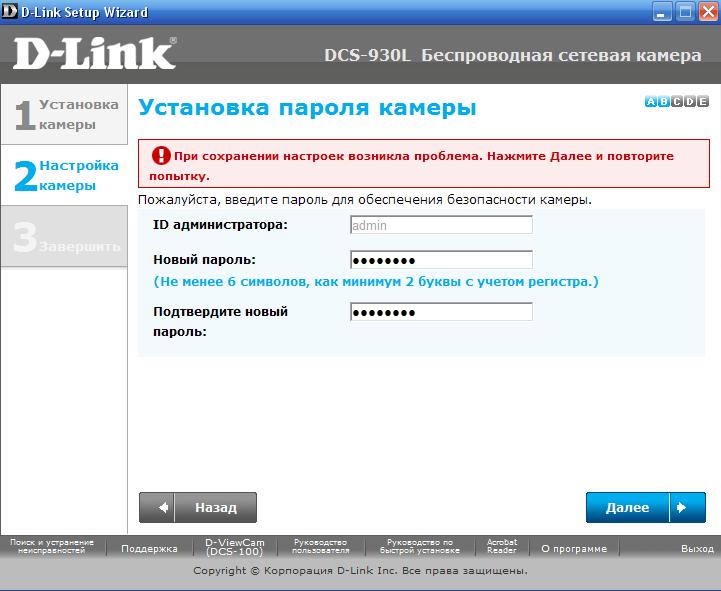721x591 pixels.
Task: Open the Поддержка link
Action: coord(149,548)
